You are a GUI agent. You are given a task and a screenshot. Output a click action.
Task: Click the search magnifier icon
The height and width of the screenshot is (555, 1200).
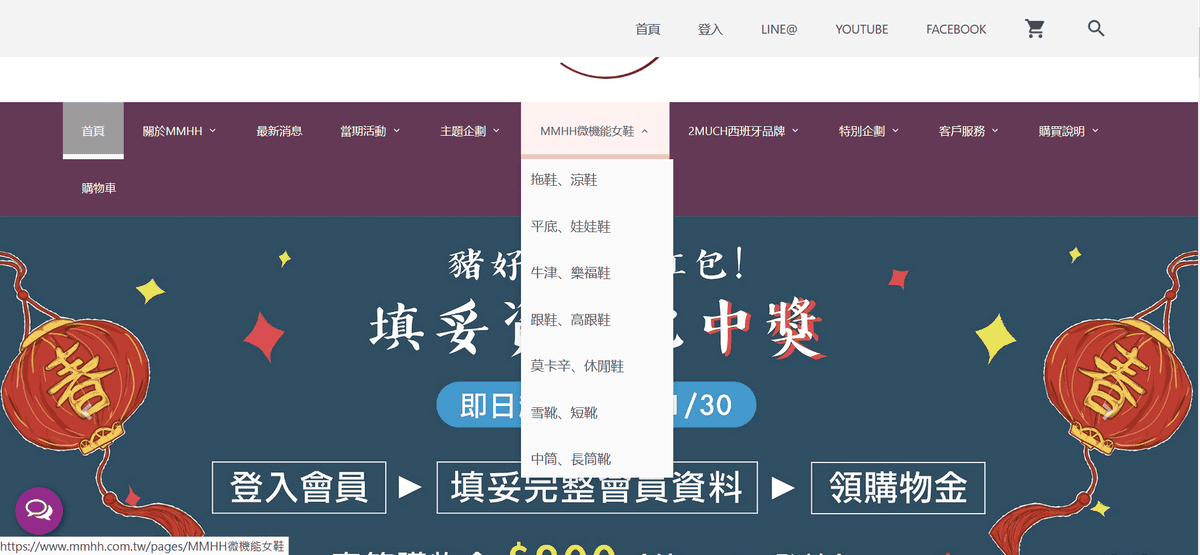tap(1096, 29)
